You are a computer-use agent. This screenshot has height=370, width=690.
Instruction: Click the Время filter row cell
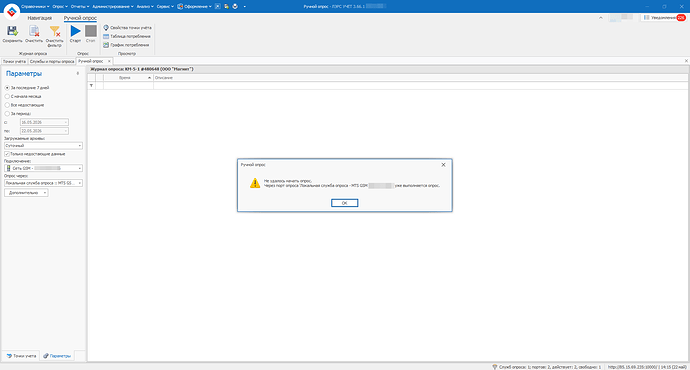point(128,86)
